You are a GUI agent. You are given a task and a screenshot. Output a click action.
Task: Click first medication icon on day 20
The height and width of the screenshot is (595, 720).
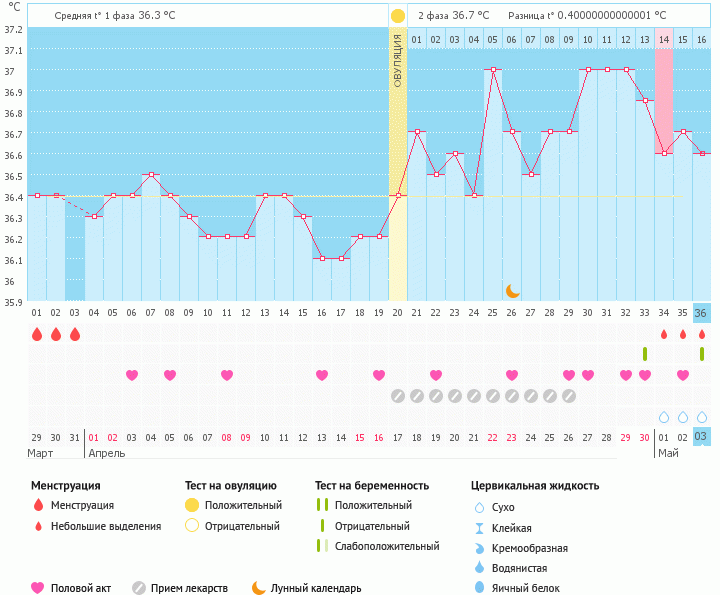click(398, 396)
